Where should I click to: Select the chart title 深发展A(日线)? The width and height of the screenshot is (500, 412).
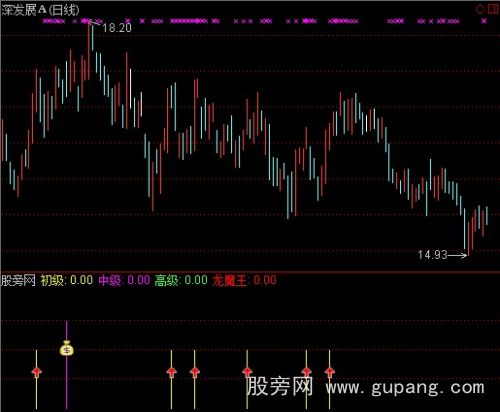point(40,10)
